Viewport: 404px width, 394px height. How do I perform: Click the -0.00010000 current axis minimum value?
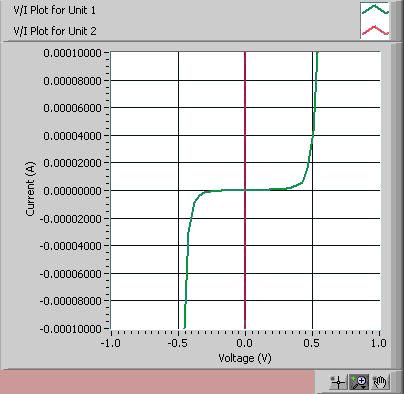point(71,329)
